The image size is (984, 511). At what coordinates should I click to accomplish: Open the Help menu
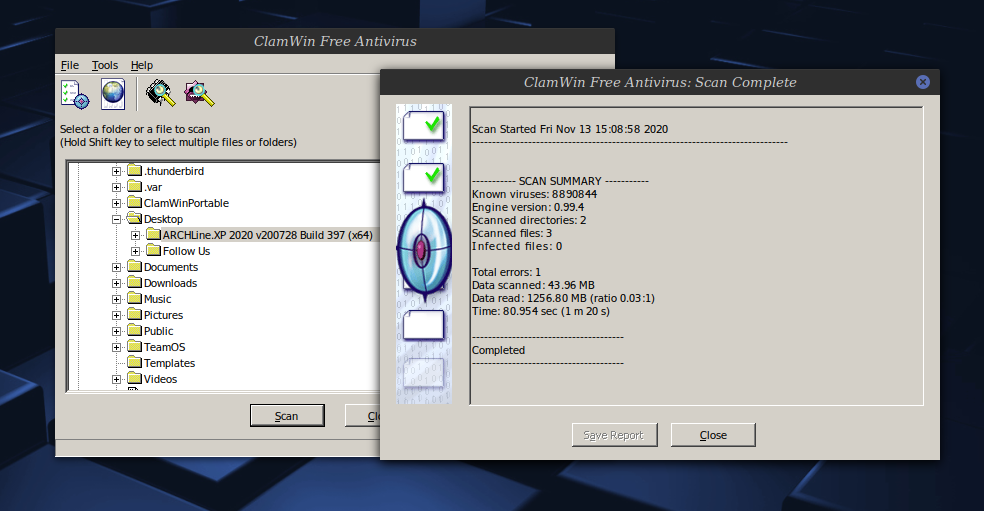click(142, 65)
